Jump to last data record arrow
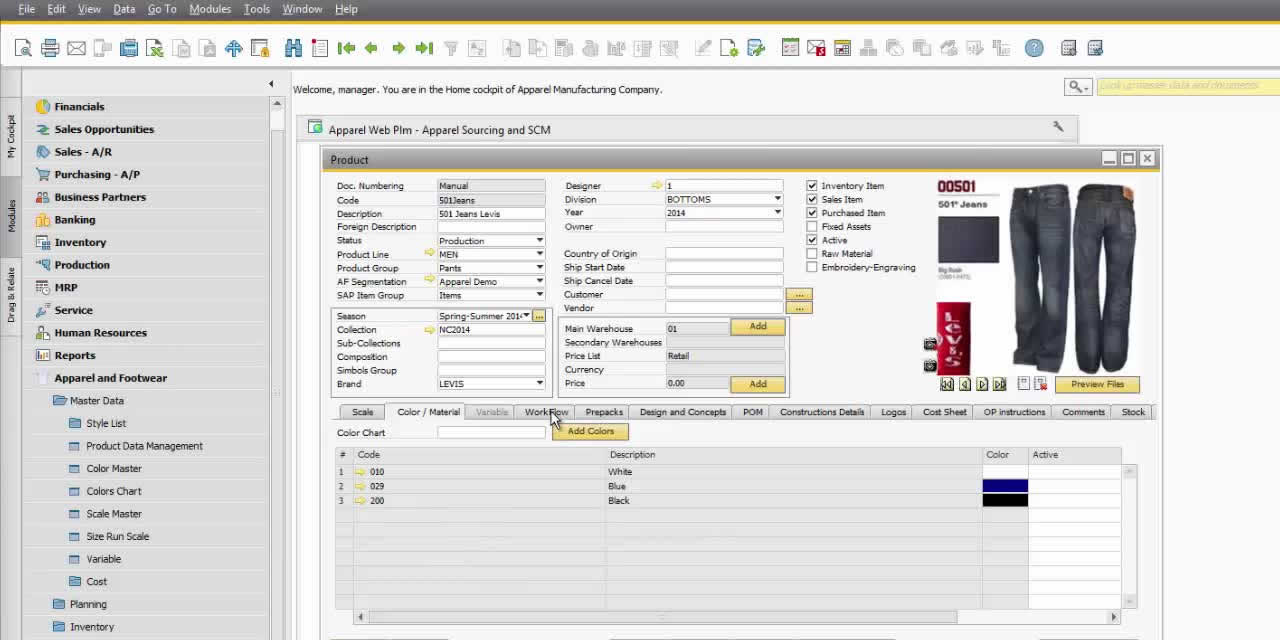 [x=424, y=48]
